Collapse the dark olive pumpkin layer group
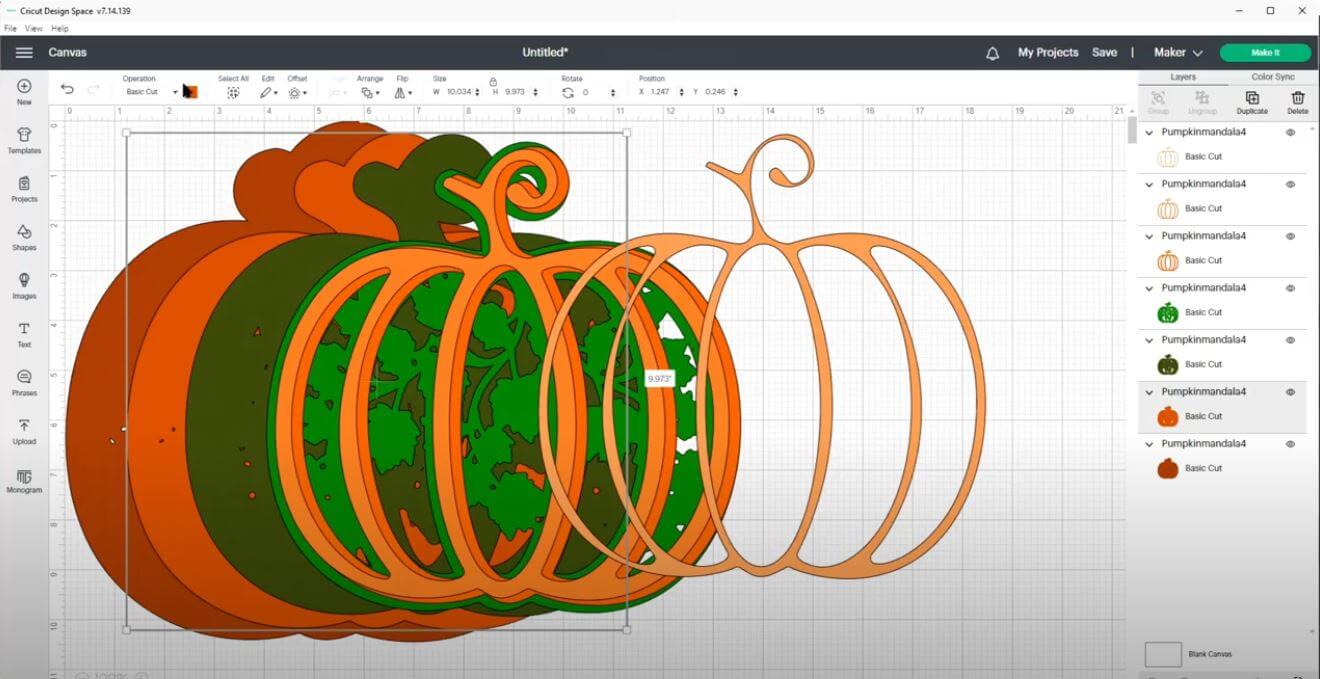 1149,340
